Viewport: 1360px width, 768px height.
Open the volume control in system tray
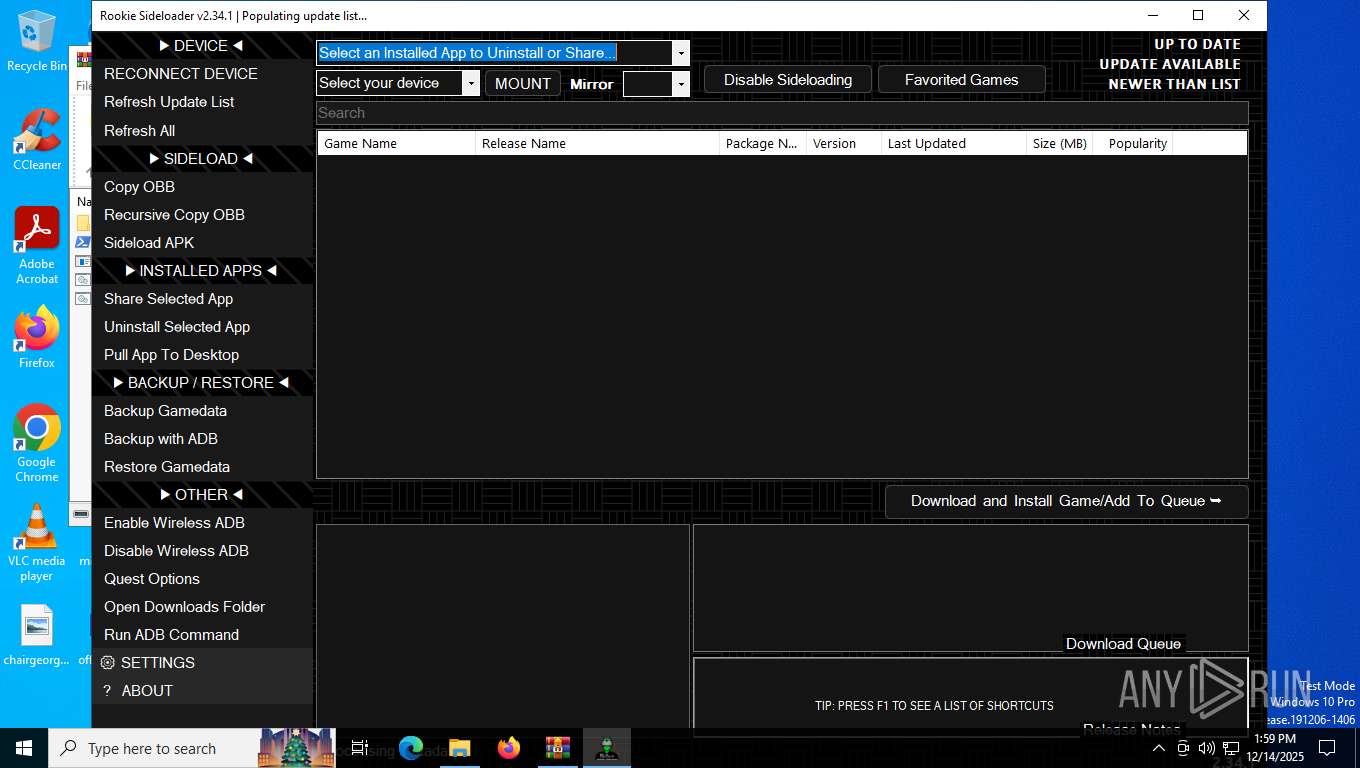coord(1206,748)
